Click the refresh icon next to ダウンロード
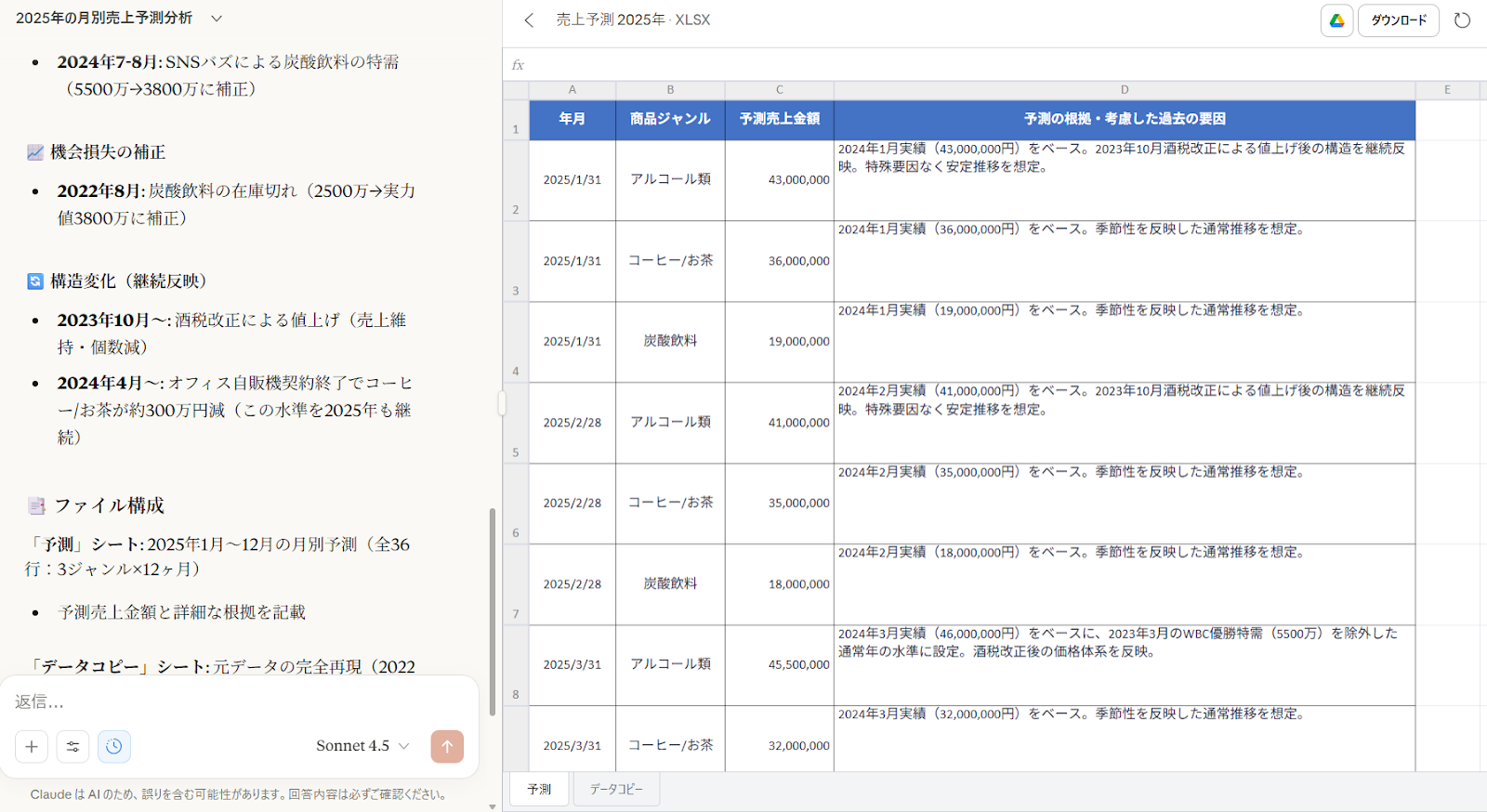The width and height of the screenshot is (1487, 812). pos(1462,20)
